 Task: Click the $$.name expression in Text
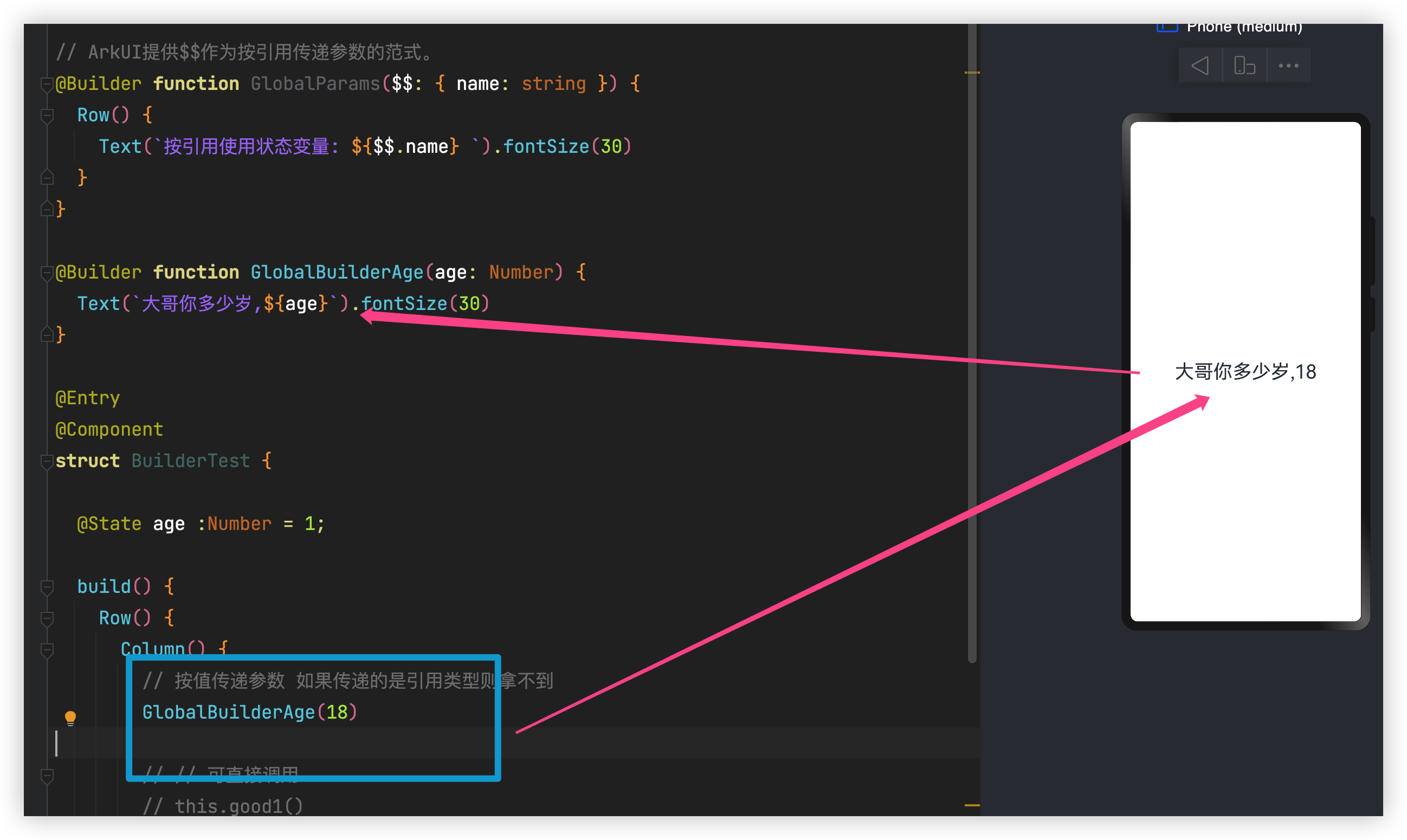[410, 147]
